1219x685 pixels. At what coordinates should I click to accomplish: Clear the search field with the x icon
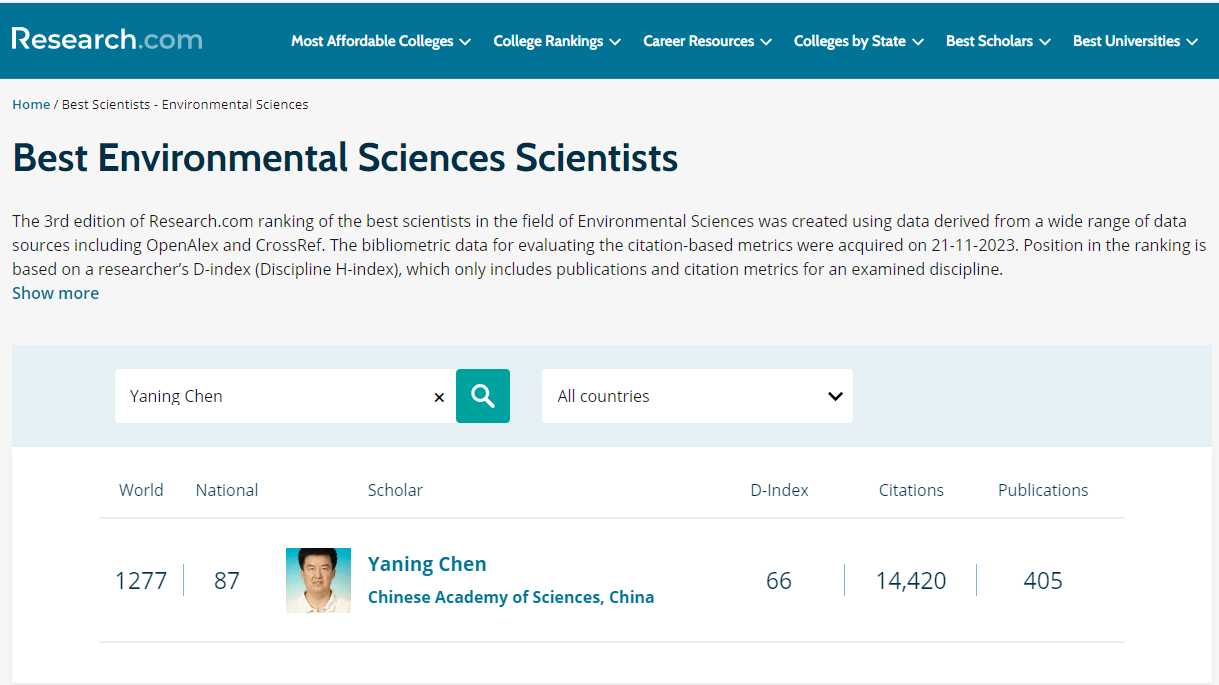pyautogui.click(x=439, y=397)
